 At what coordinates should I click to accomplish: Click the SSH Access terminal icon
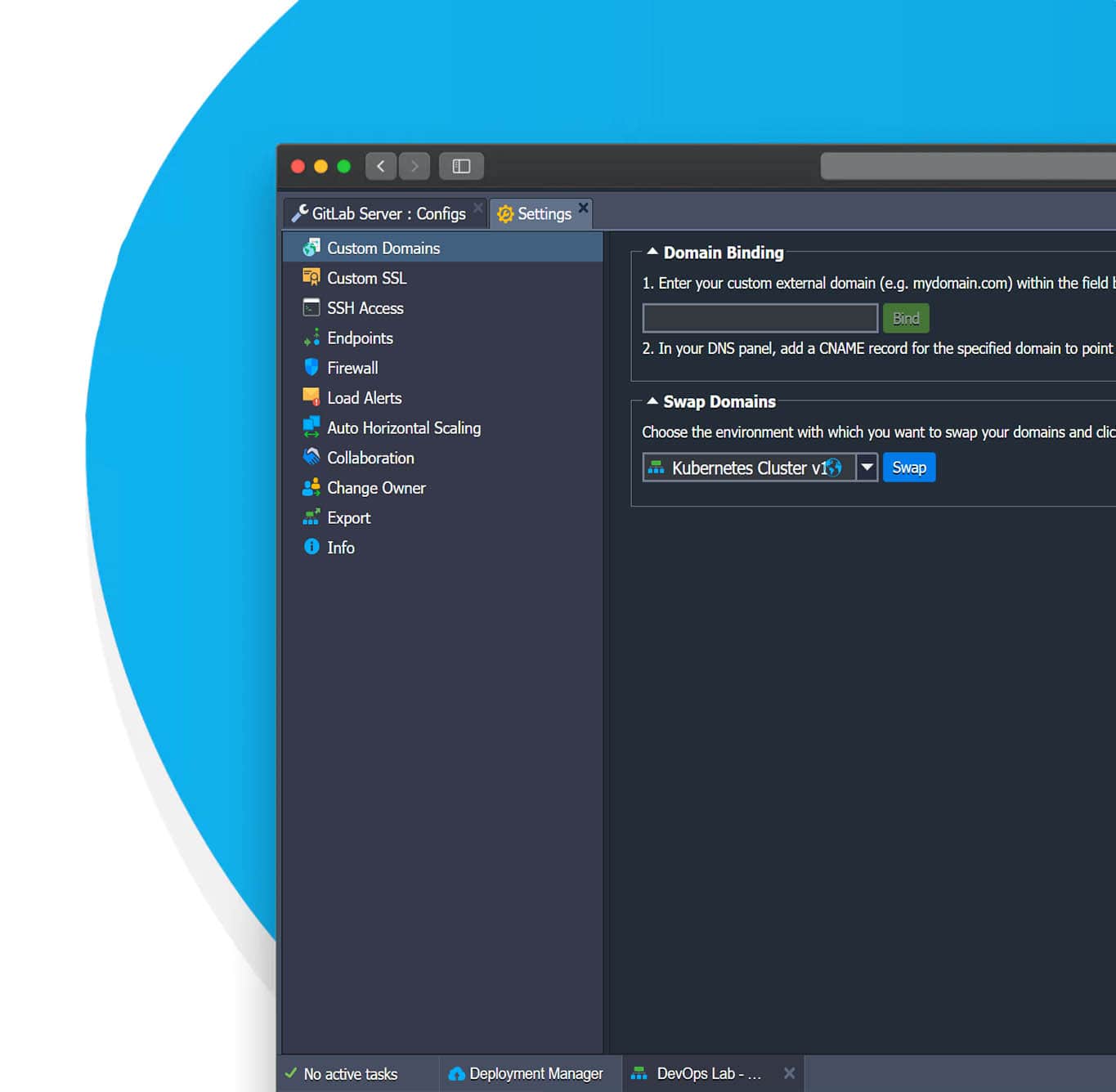click(311, 307)
